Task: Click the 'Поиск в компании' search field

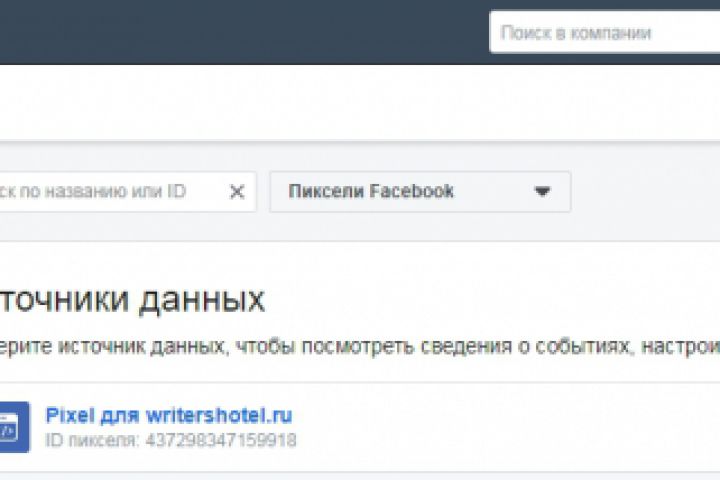Action: coord(605,33)
